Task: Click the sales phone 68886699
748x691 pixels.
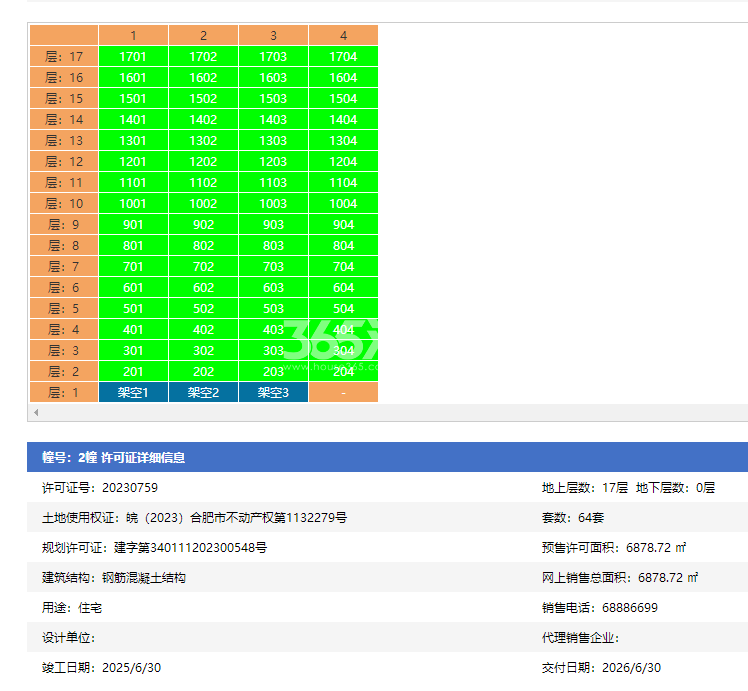Action: pyautogui.click(x=630, y=608)
